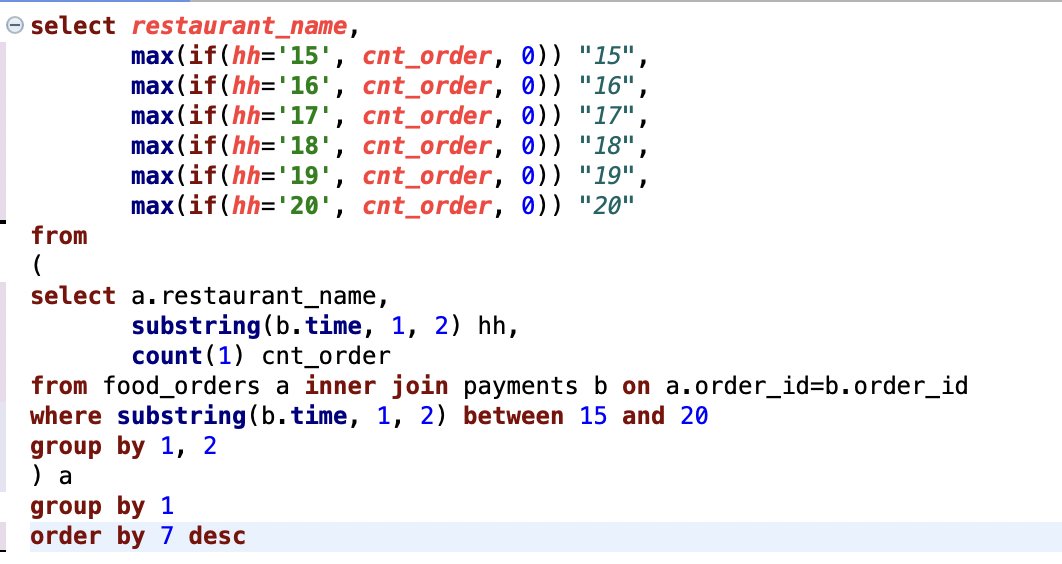
Task: Click the payments table name
Action: (520, 386)
